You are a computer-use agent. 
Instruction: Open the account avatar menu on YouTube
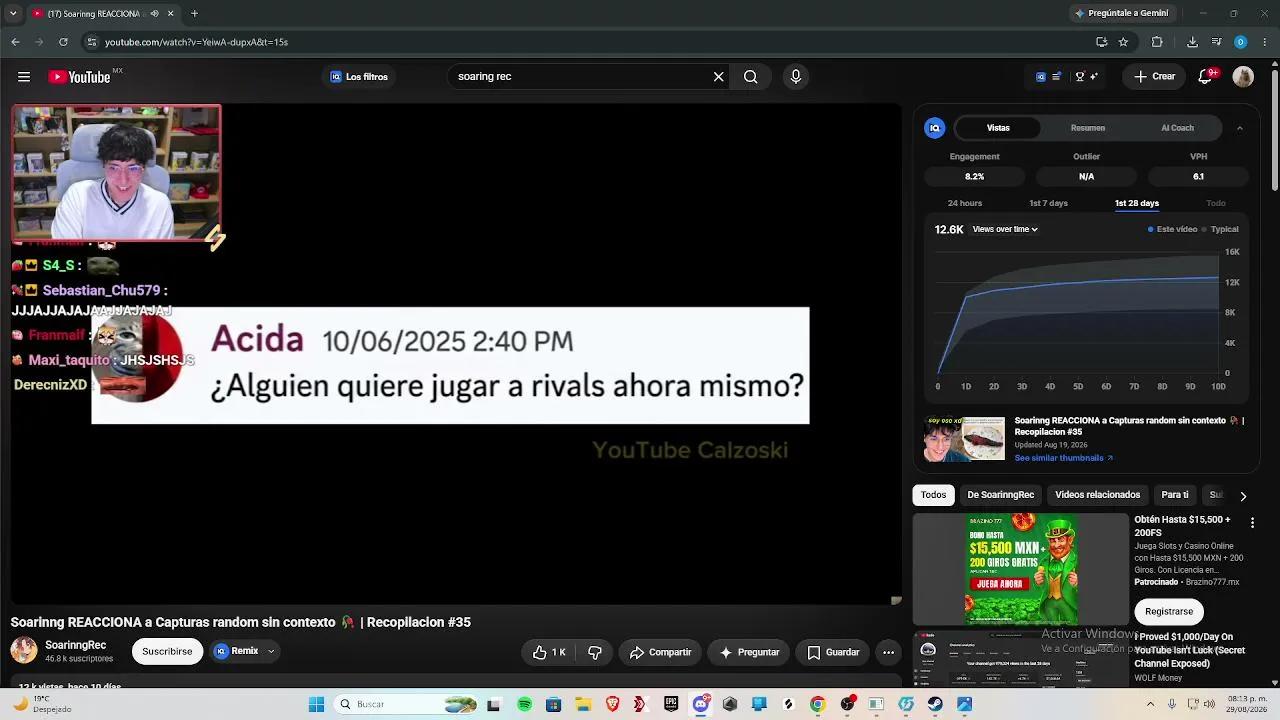(1243, 77)
